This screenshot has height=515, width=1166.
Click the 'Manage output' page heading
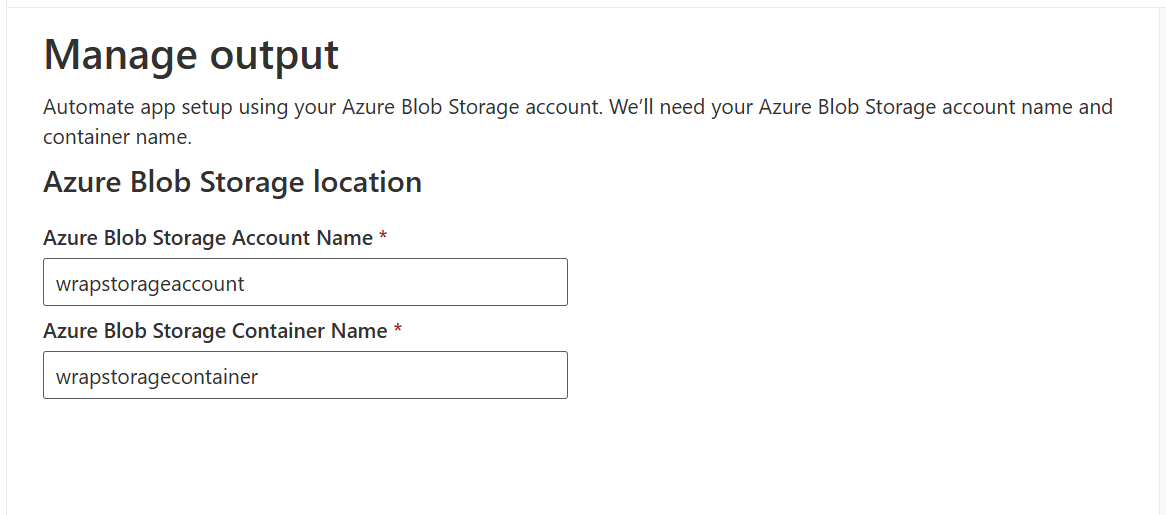click(x=191, y=55)
